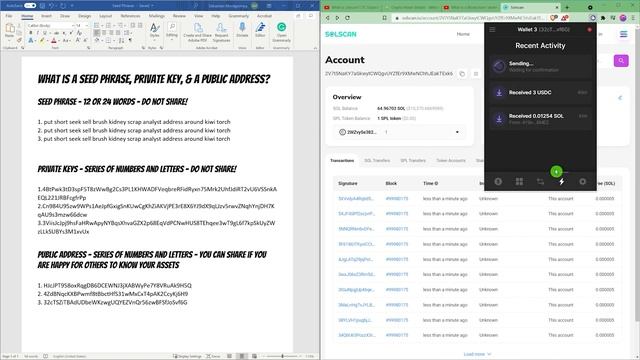Switch to the SOL Transfers tab
This screenshot has width=640, height=360.
377,160
